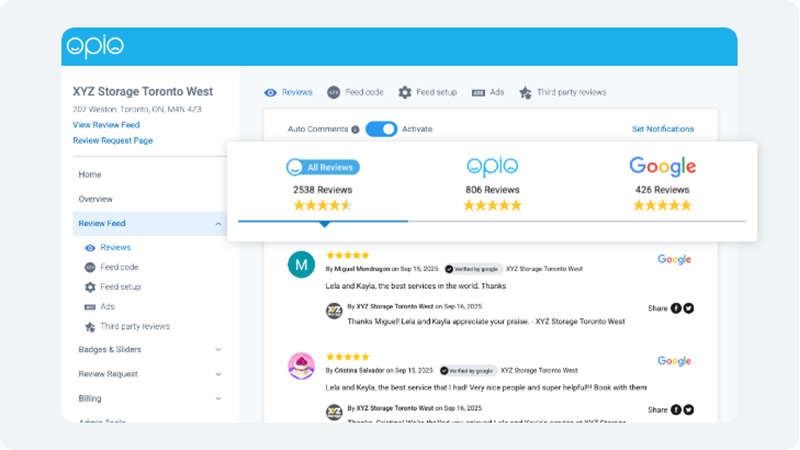Viewport: 800px width, 450px height.
Task: Filter reviews by Opio source
Action: 492,166
